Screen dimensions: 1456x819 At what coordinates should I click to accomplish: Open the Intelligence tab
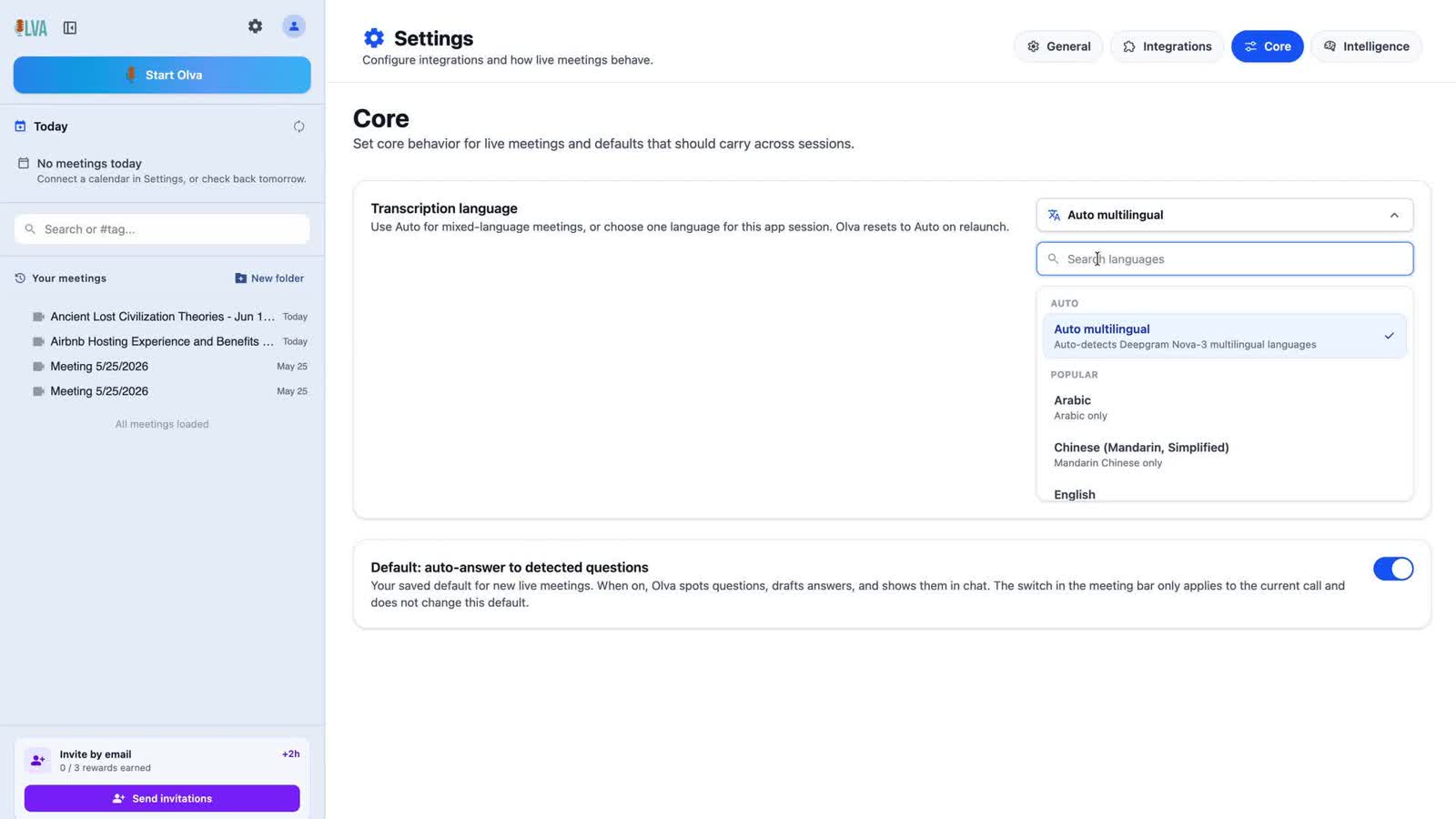1366,46
